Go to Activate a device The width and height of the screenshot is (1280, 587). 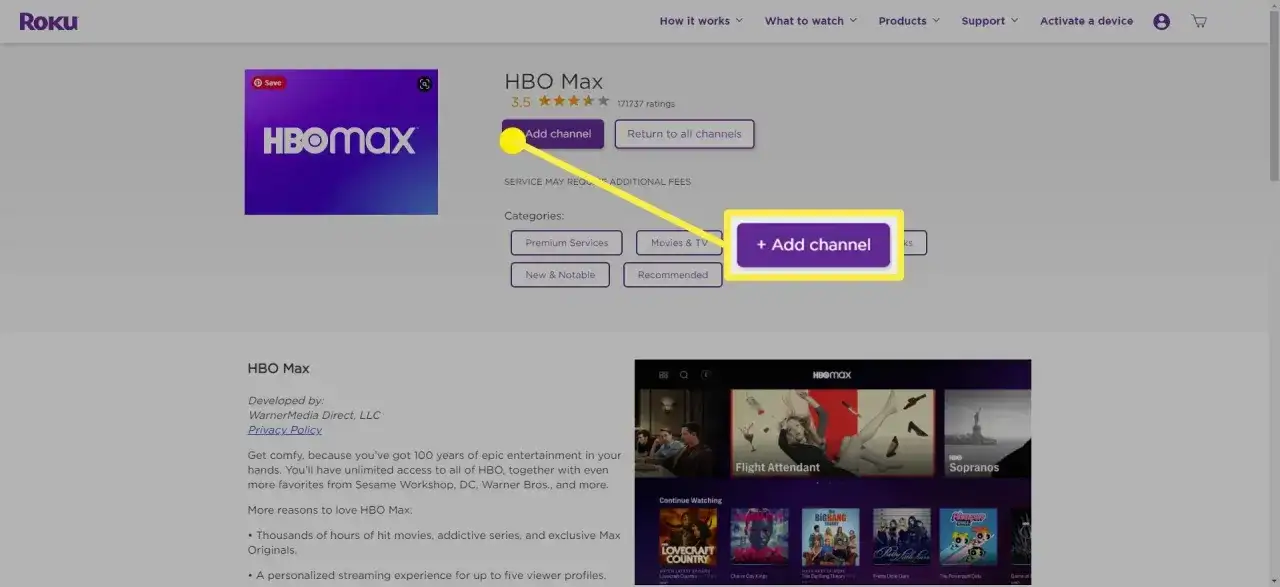(x=1086, y=21)
